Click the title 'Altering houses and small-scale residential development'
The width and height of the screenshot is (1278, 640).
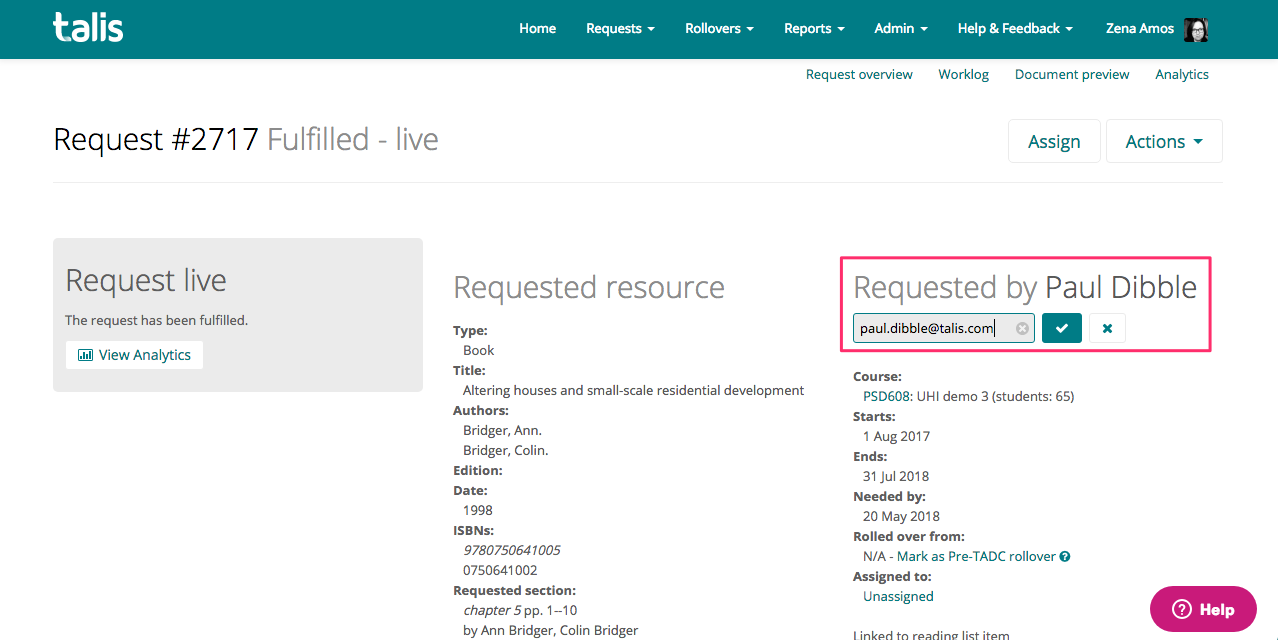[634, 390]
